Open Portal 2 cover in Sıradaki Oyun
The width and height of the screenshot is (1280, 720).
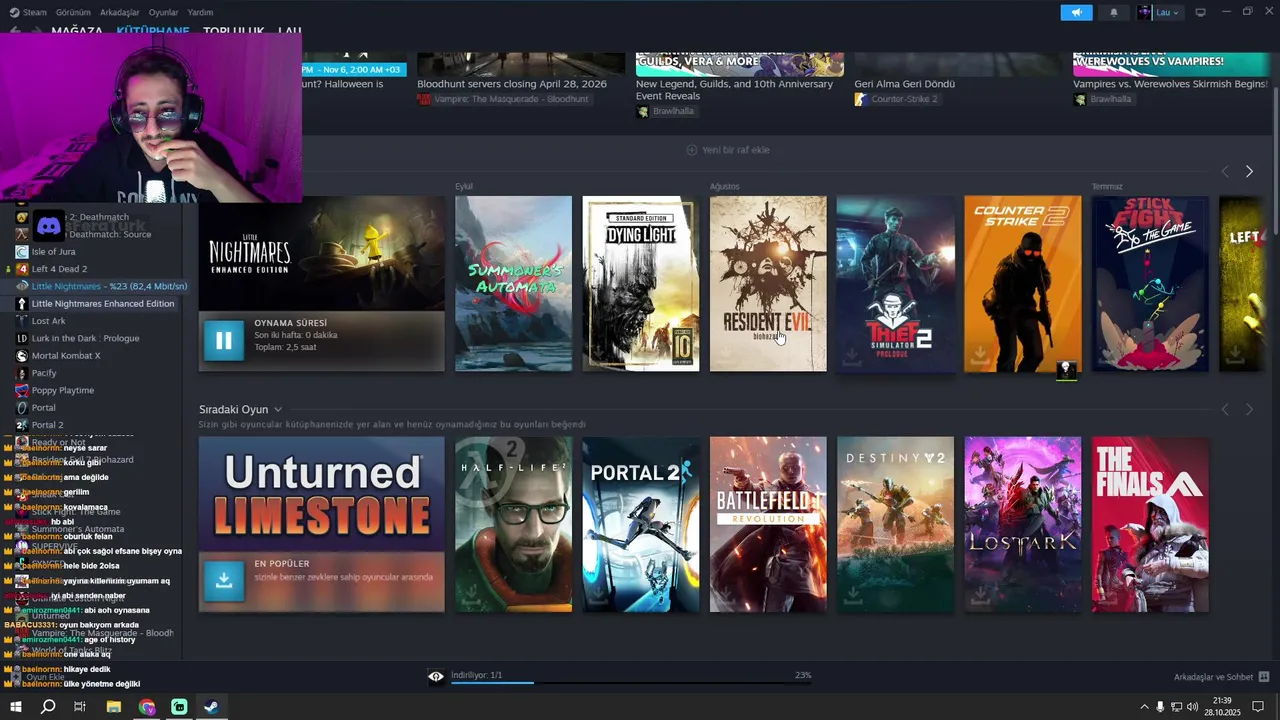[641, 524]
